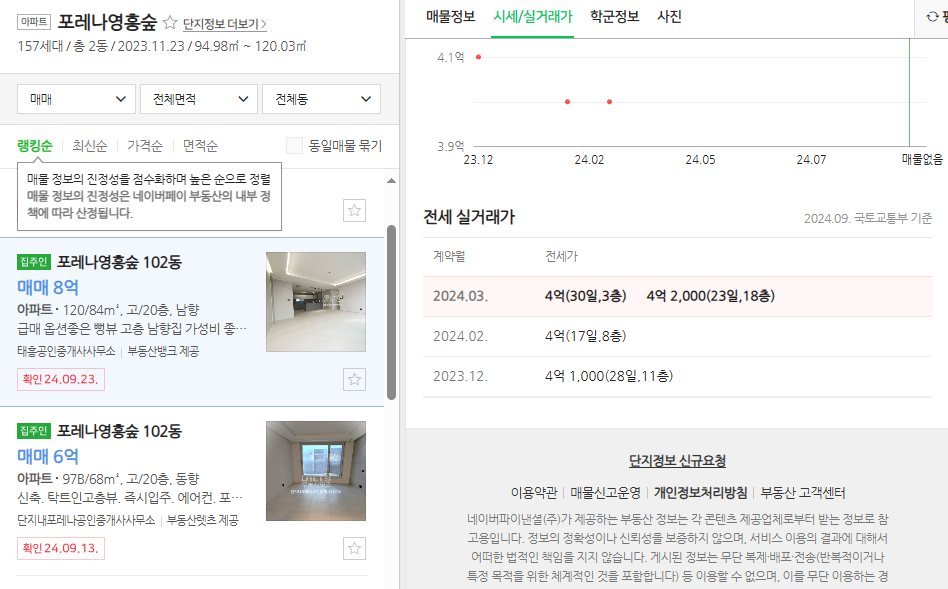Screen dimensions: 948x589
Task: Click the 매매 8억 price text
Action: coord(48,287)
